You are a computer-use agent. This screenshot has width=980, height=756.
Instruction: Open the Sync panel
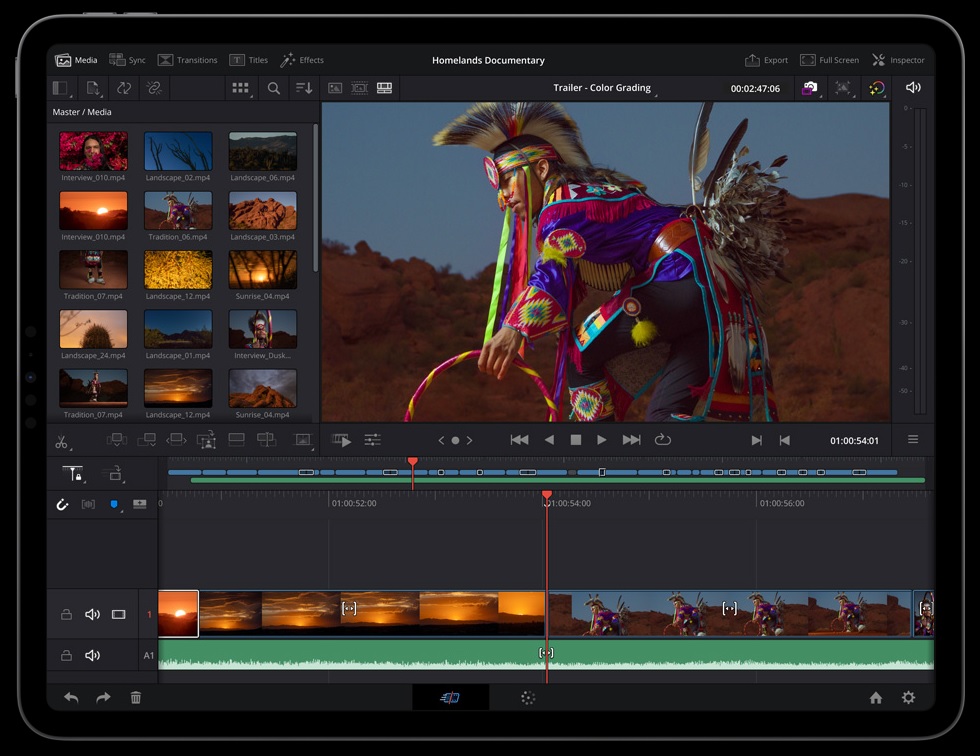click(128, 60)
